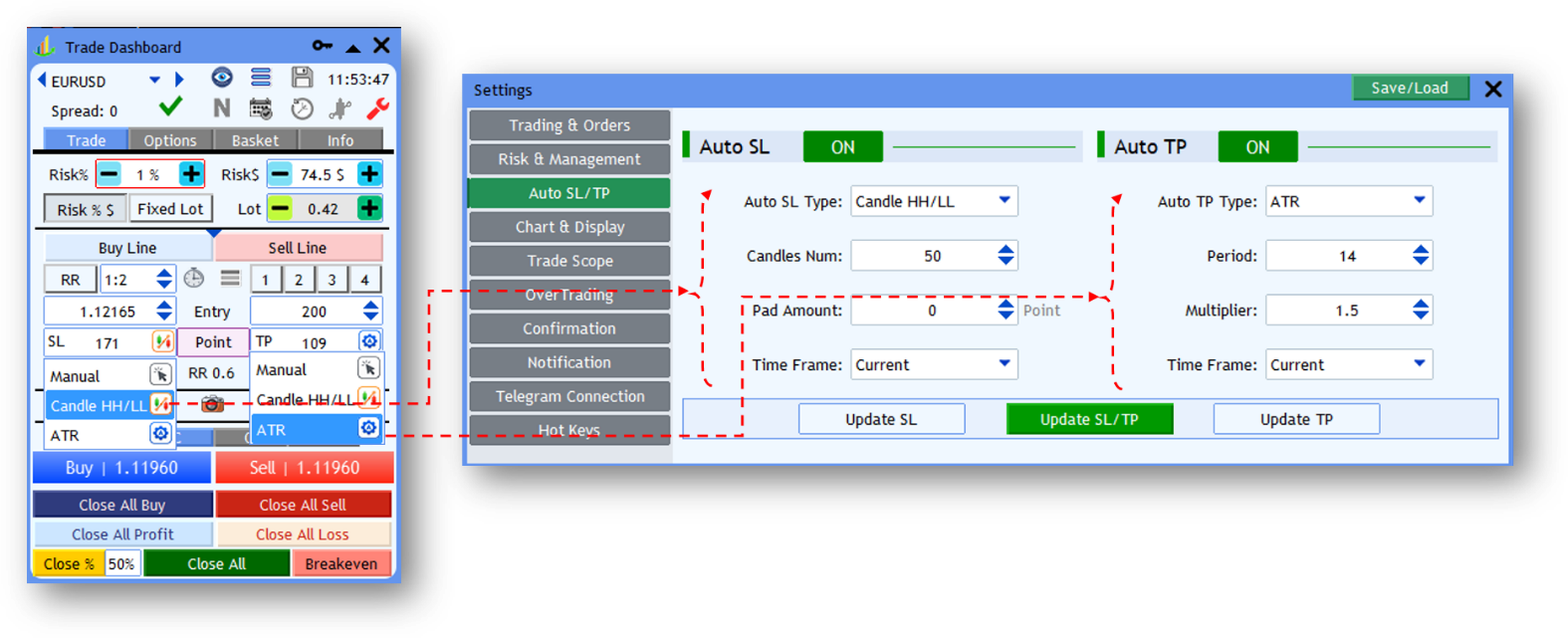This screenshot has height=638, width=1568.
Task: Go to previous symbol with left arrow by EURUSD
Action: (42, 80)
